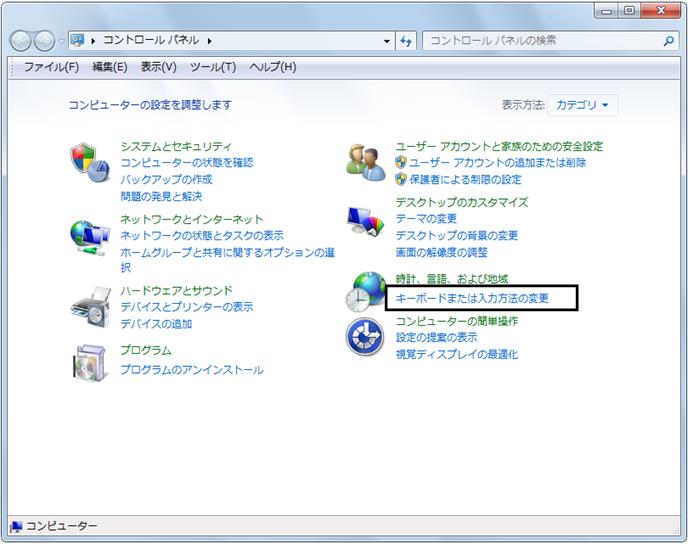Click バックアップの作成 link
688x544 pixels.
[x=166, y=179]
